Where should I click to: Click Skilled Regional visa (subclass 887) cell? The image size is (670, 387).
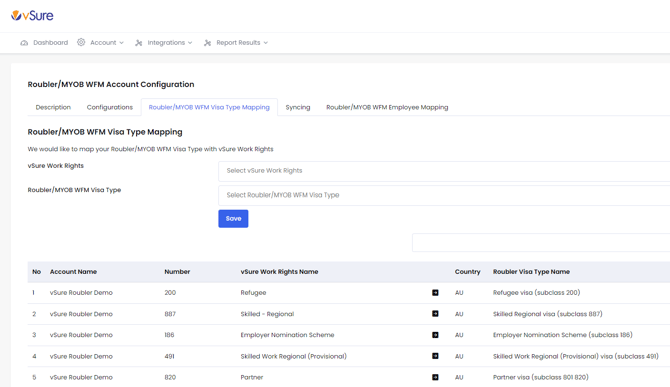[547, 314]
